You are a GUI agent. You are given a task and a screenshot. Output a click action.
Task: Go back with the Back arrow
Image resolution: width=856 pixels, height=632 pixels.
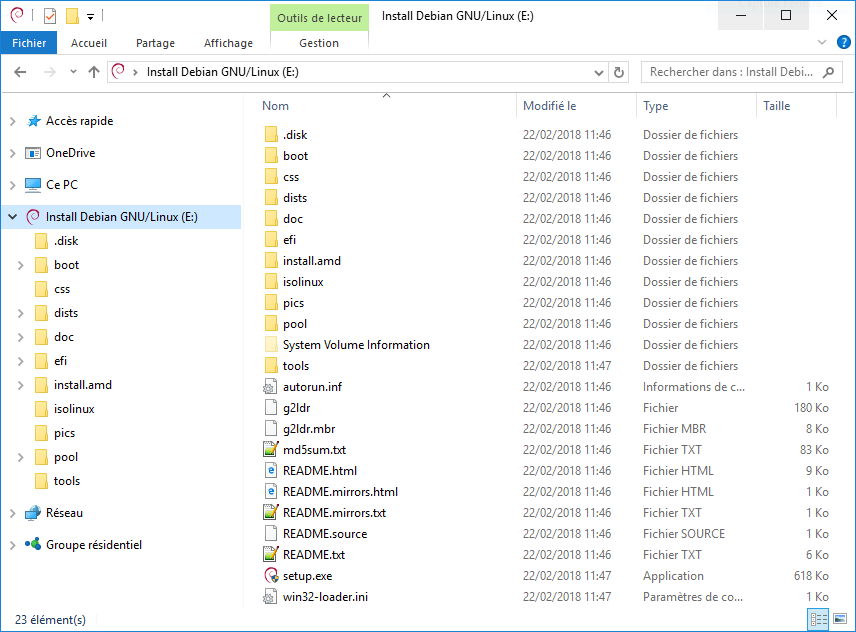click(20, 72)
